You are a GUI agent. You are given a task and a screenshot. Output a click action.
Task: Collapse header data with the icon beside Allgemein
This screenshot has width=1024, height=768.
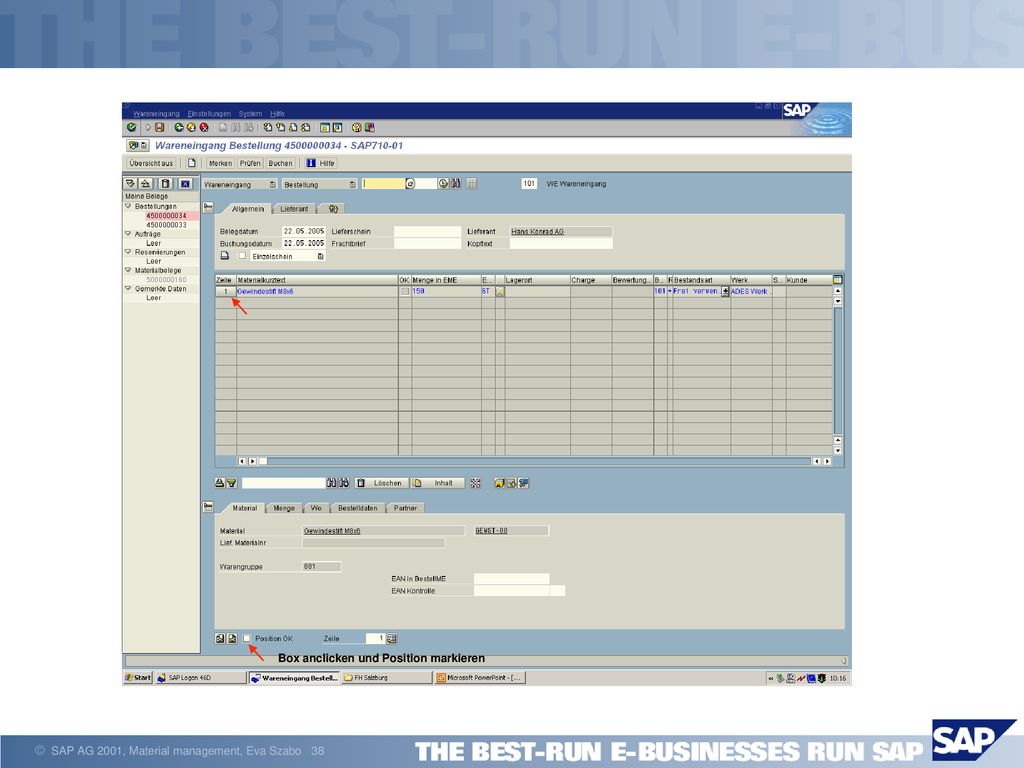(x=208, y=208)
